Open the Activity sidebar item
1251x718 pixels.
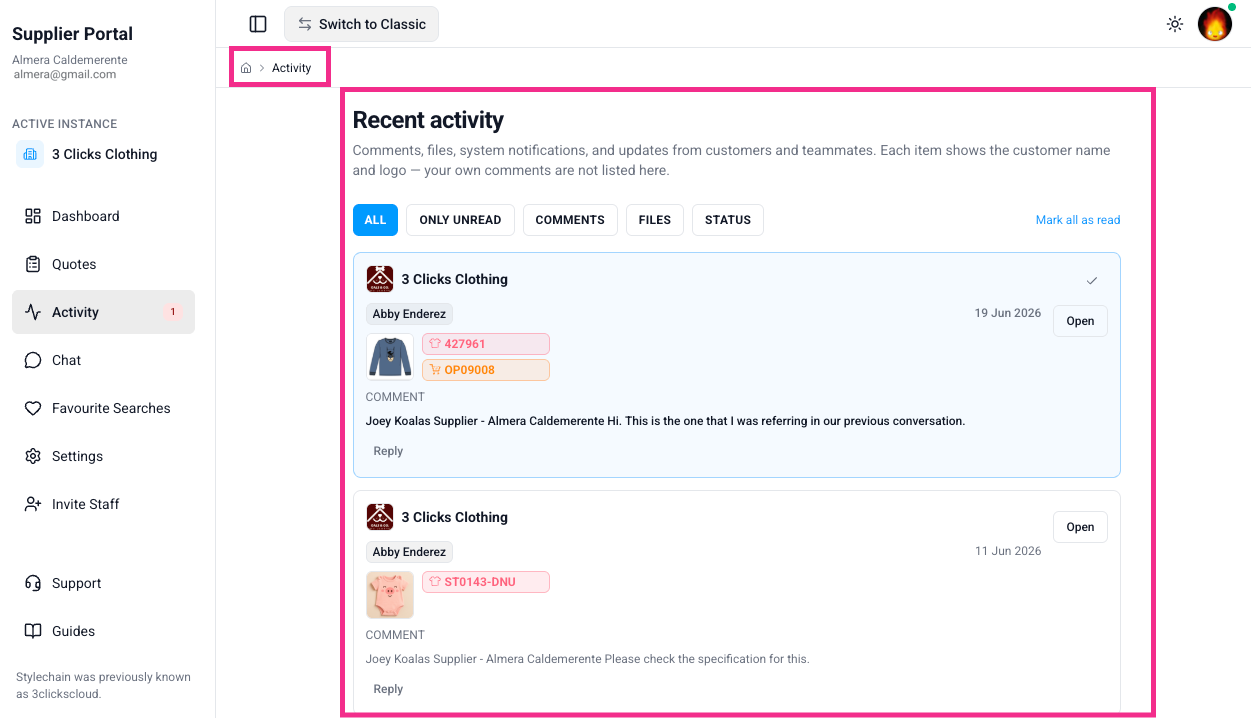[103, 312]
